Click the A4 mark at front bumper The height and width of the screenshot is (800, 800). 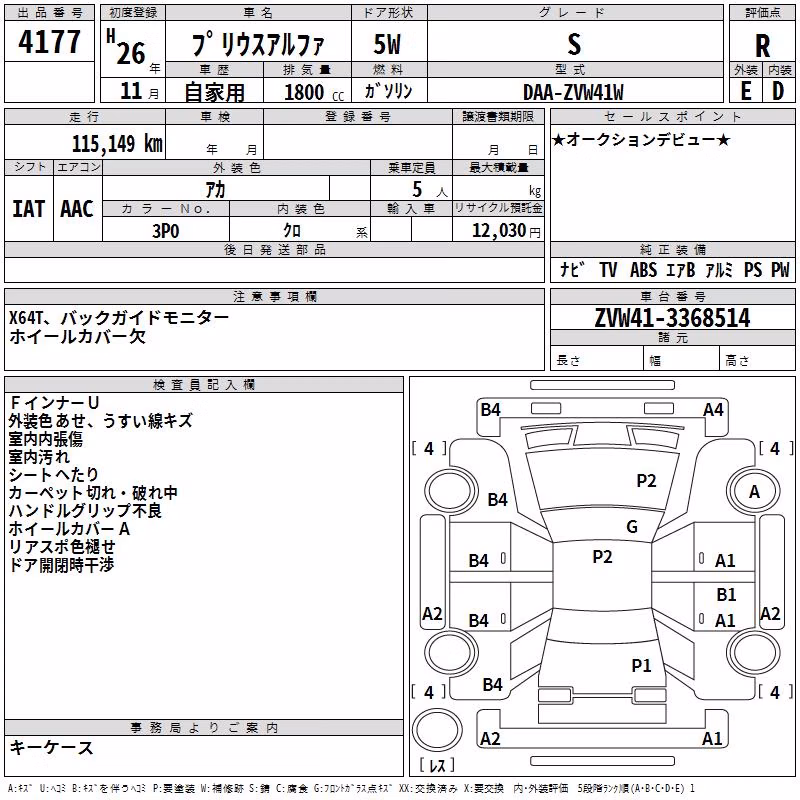click(713, 410)
